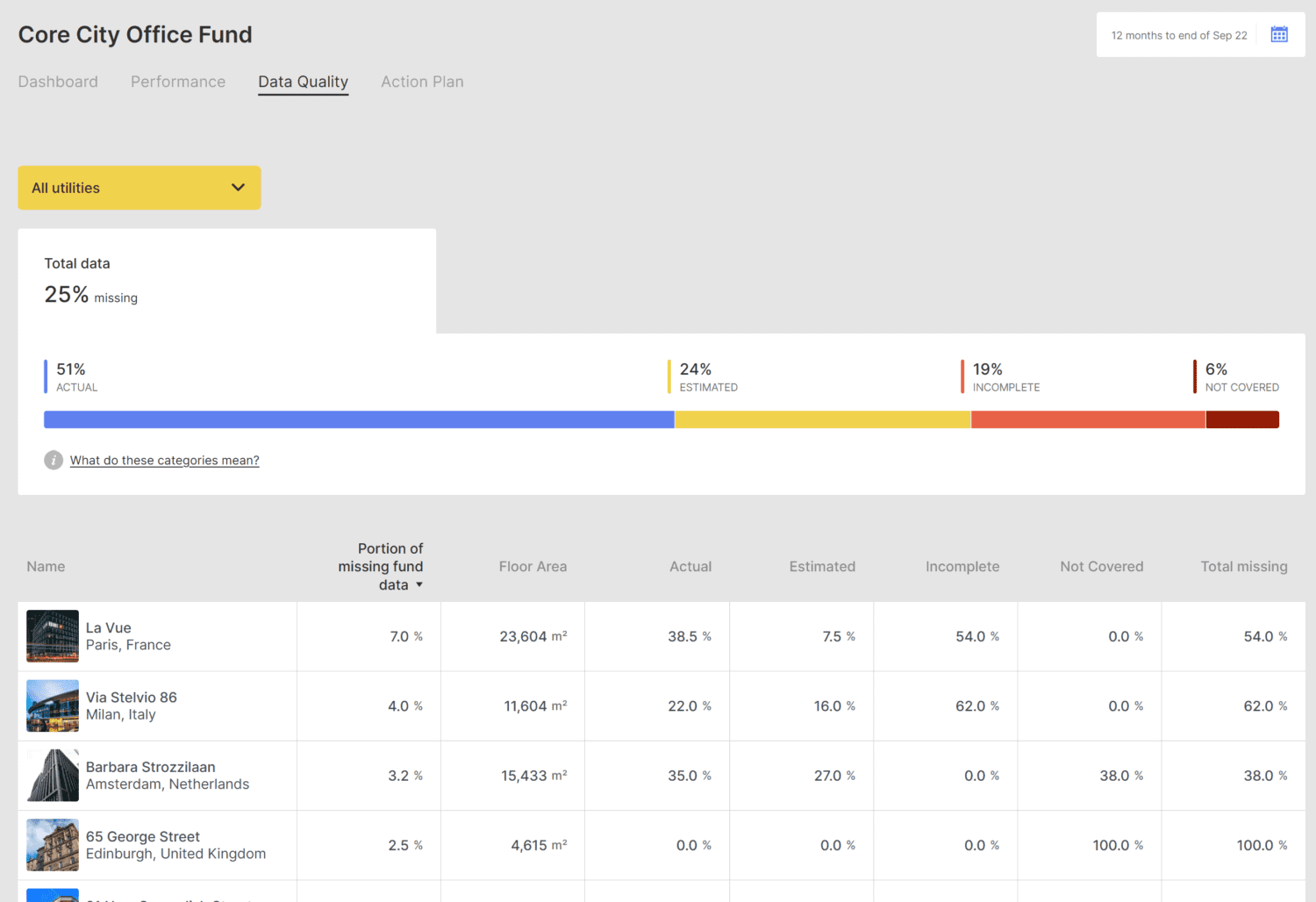
Task: Click La Vue floor area 23,604 m²
Action: (x=533, y=637)
